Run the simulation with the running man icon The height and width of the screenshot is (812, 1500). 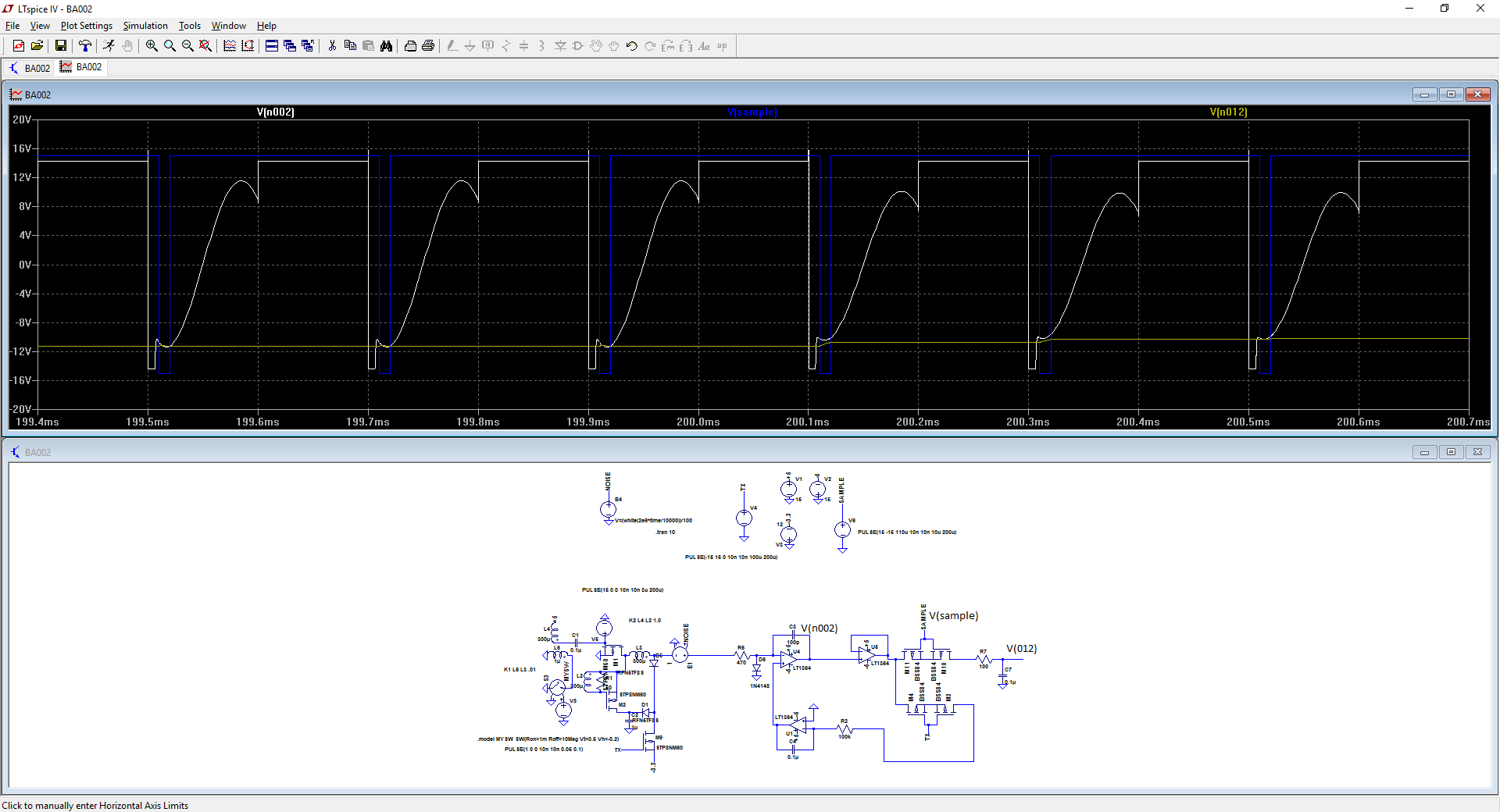(x=109, y=46)
